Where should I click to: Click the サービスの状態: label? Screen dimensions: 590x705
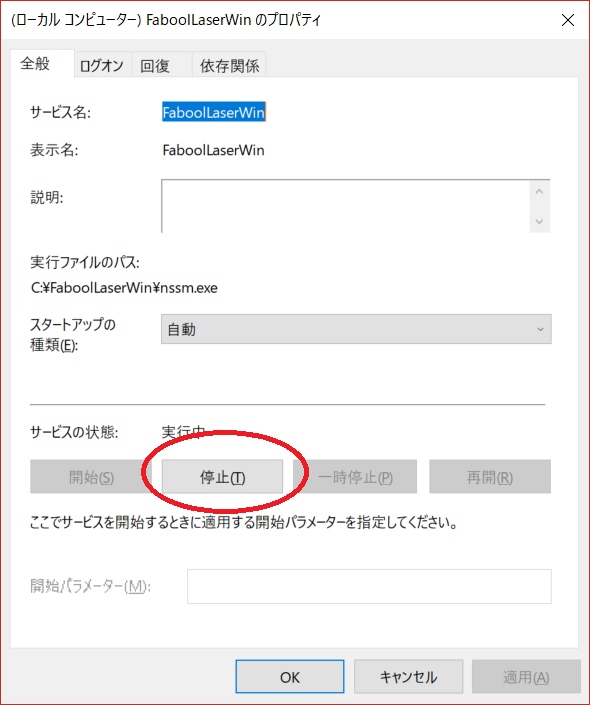tap(74, 432)
